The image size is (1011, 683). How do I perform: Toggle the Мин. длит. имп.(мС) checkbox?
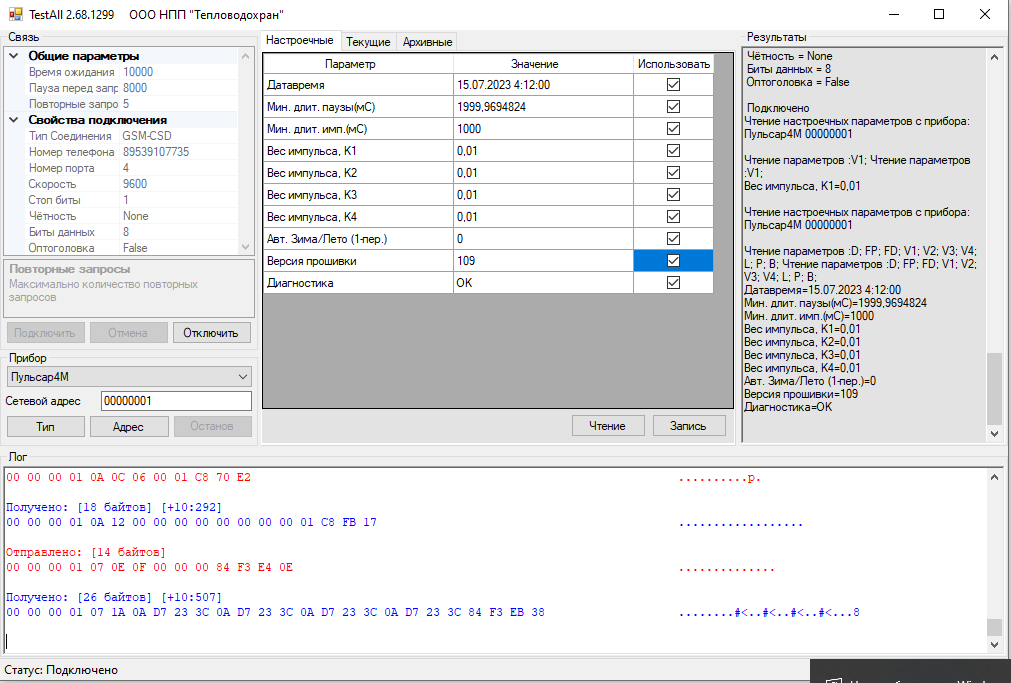673,128
